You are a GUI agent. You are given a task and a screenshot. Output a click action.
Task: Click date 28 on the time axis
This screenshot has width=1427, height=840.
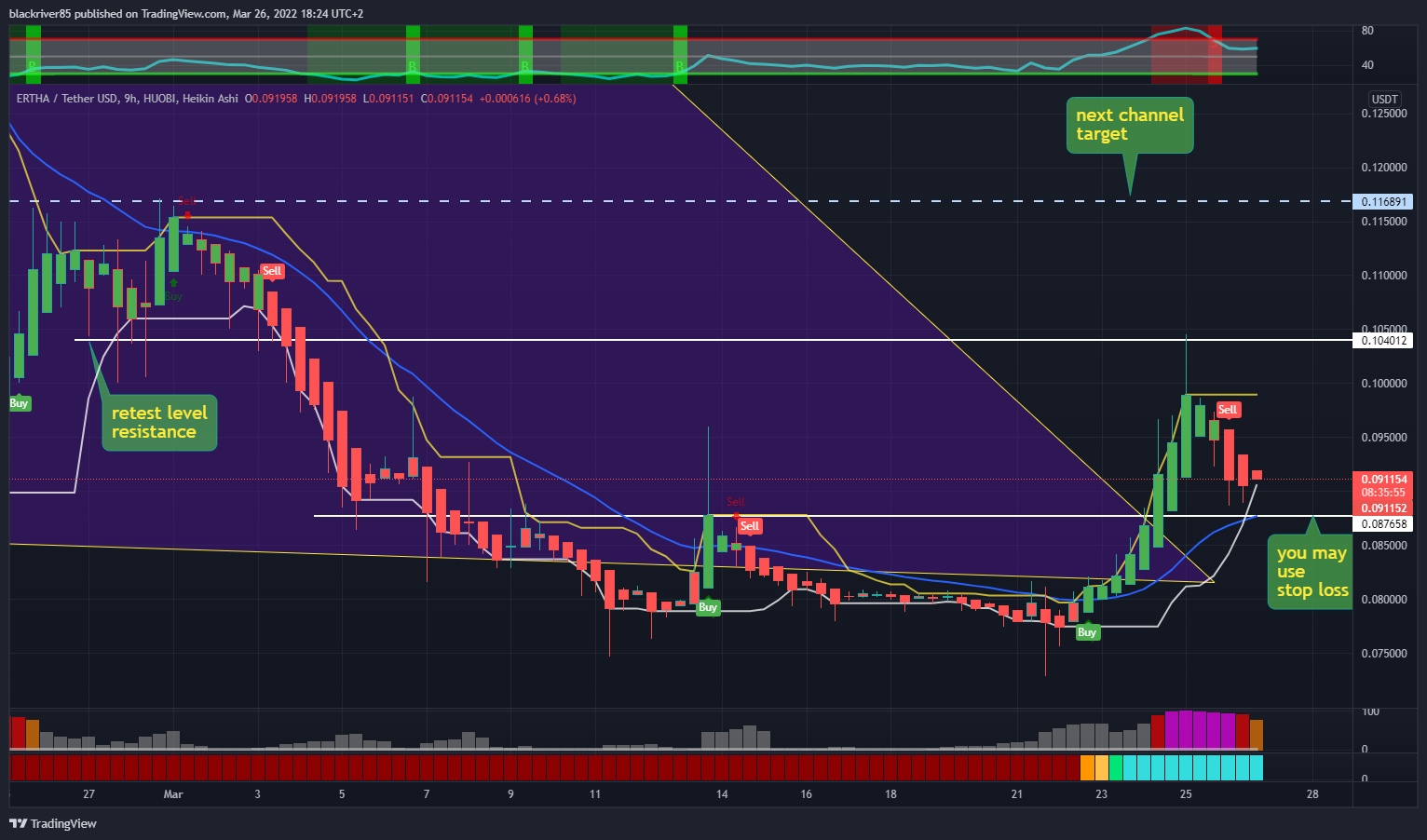coord(1312,794)
